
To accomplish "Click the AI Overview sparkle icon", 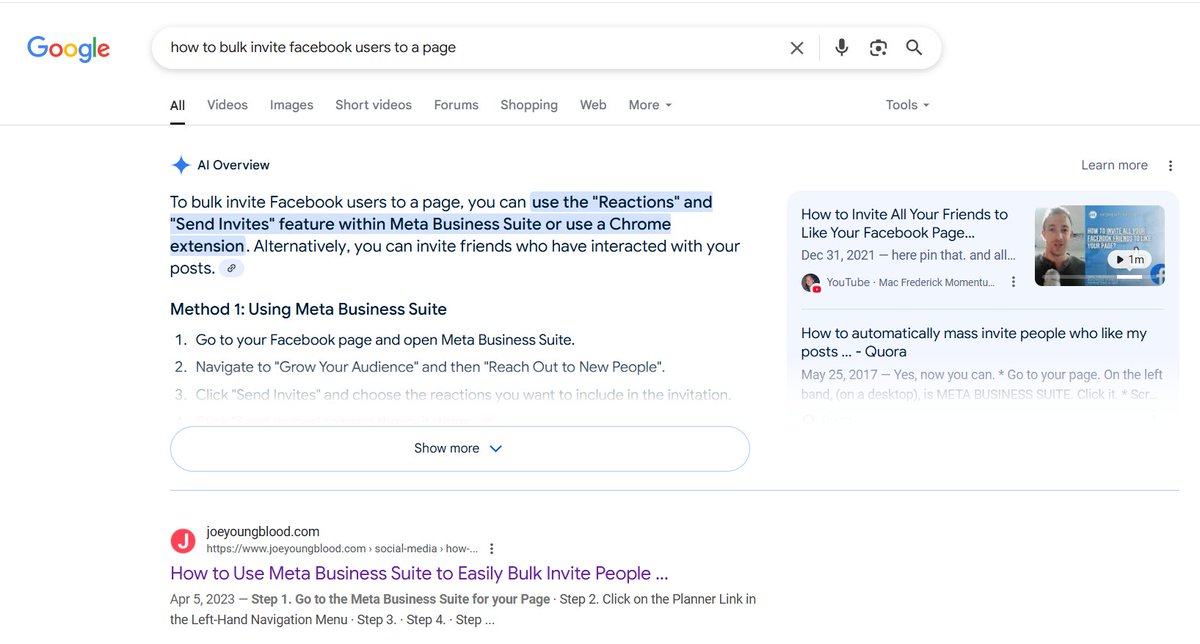I will [181, 164].
